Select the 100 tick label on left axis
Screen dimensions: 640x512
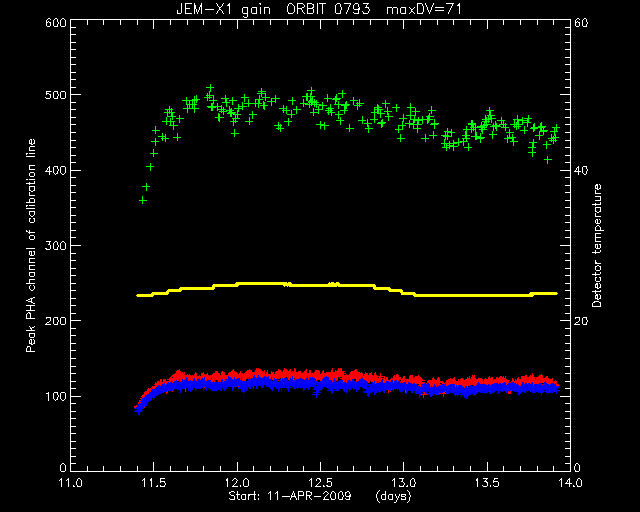coord(56,396)
